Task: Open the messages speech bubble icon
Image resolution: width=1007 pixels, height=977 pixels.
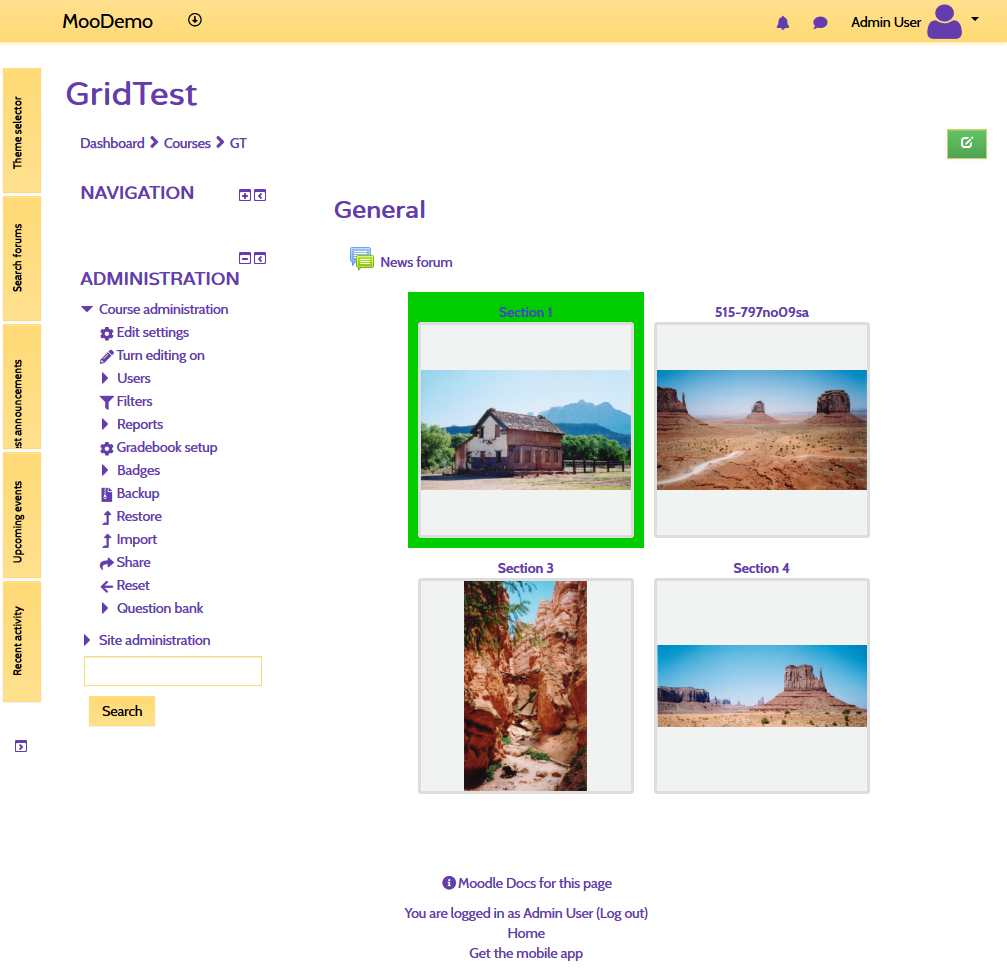Action: [x=820, y=23]
